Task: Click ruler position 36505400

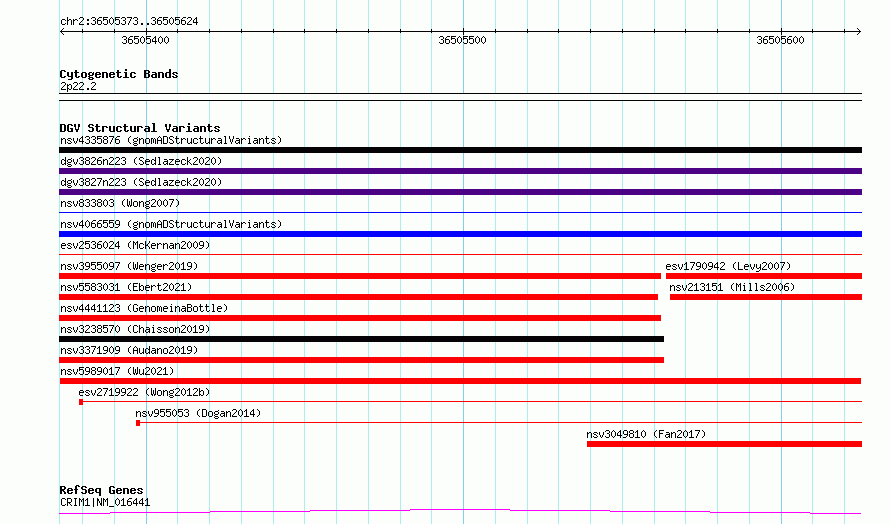Action: 145,40
